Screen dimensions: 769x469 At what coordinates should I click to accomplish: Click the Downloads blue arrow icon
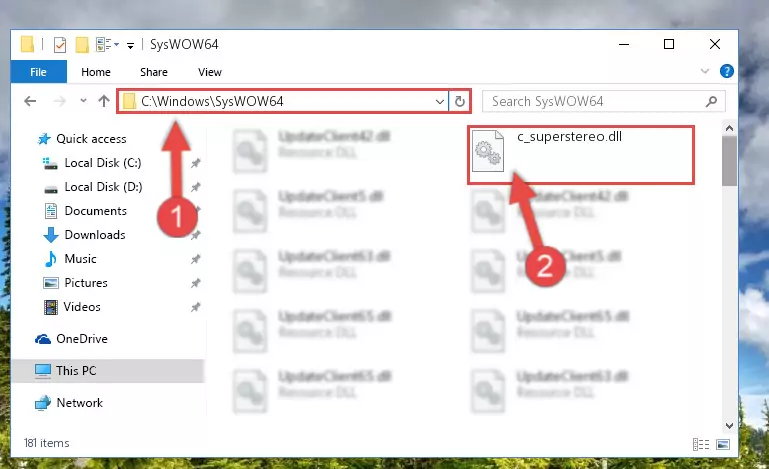pos(51,235)
